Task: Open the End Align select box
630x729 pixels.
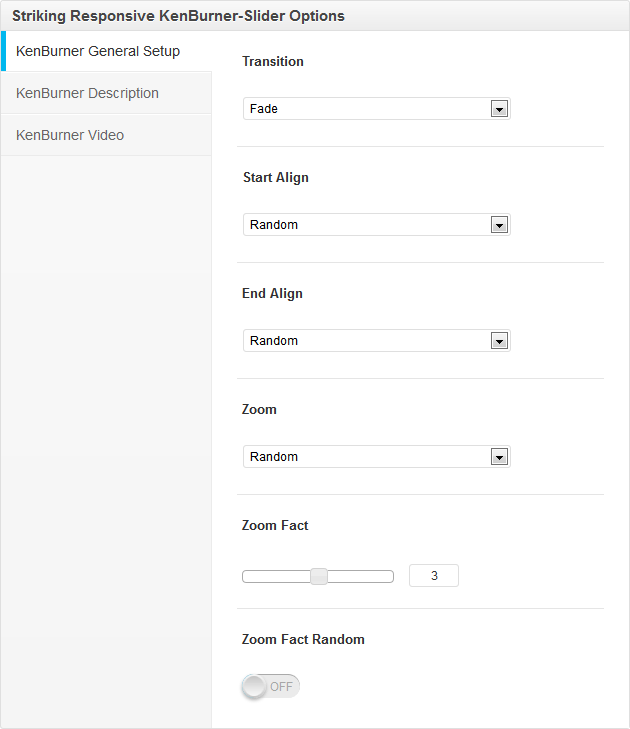Action: pyautogui.click(x=366, y=341)
